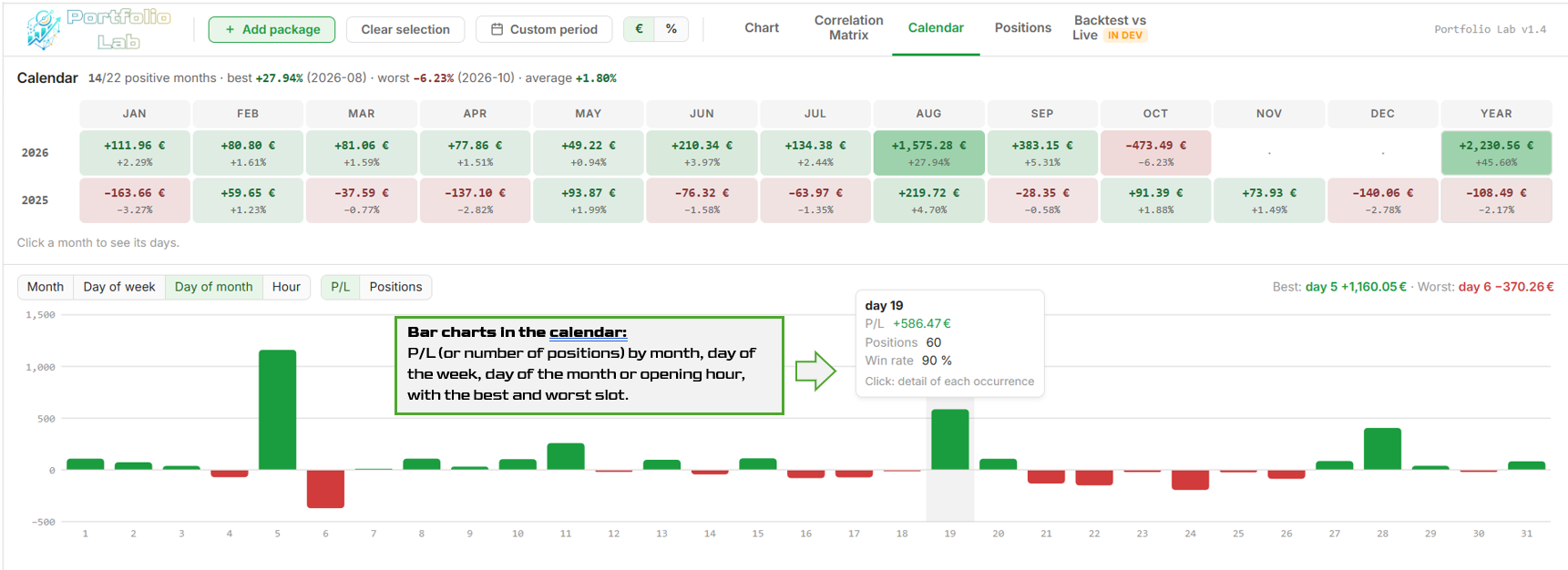Switch display to euro currency
The height and width of the screenshot is (570, 1568).
[640, 29]
